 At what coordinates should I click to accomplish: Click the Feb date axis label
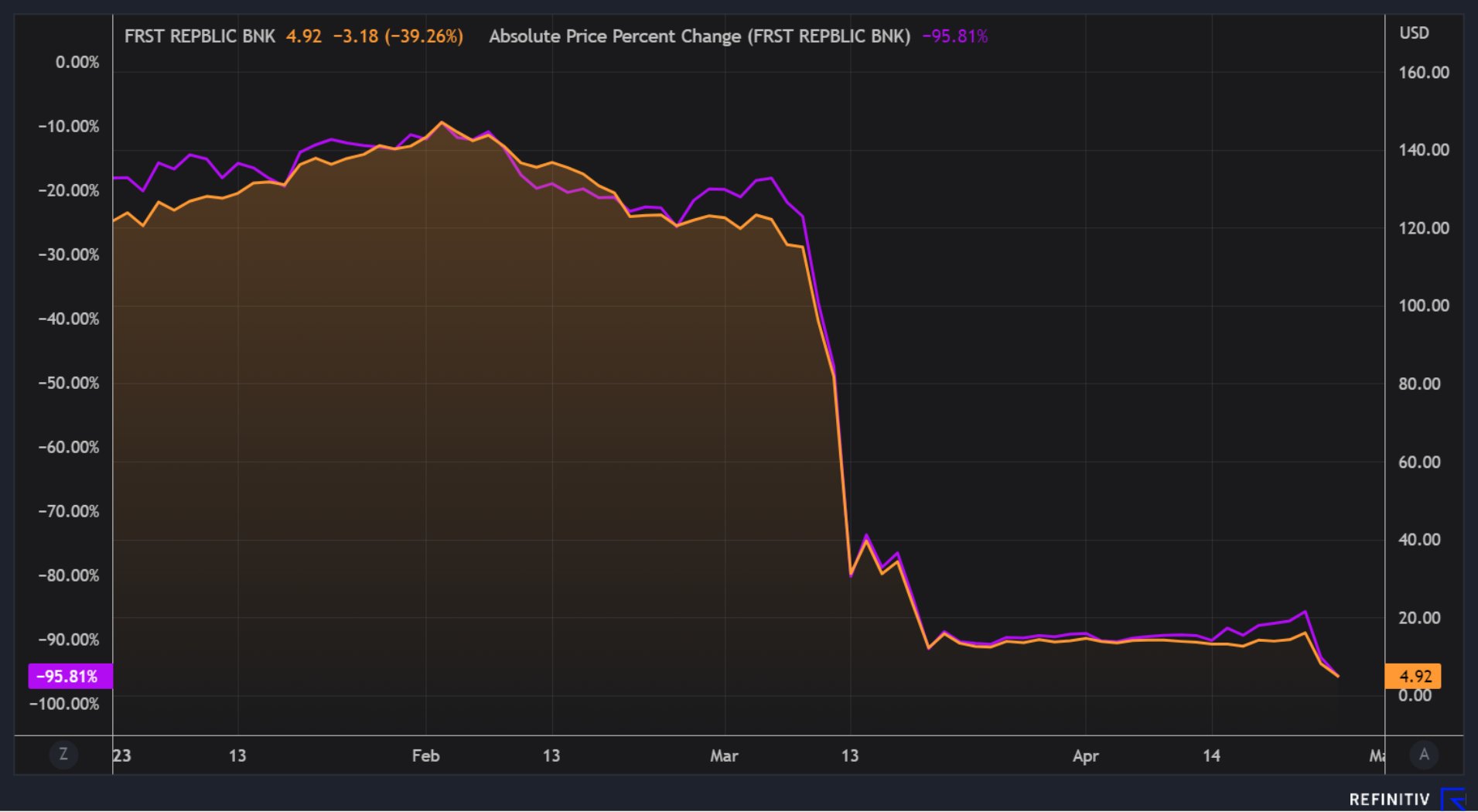click(x=425, y=756)
